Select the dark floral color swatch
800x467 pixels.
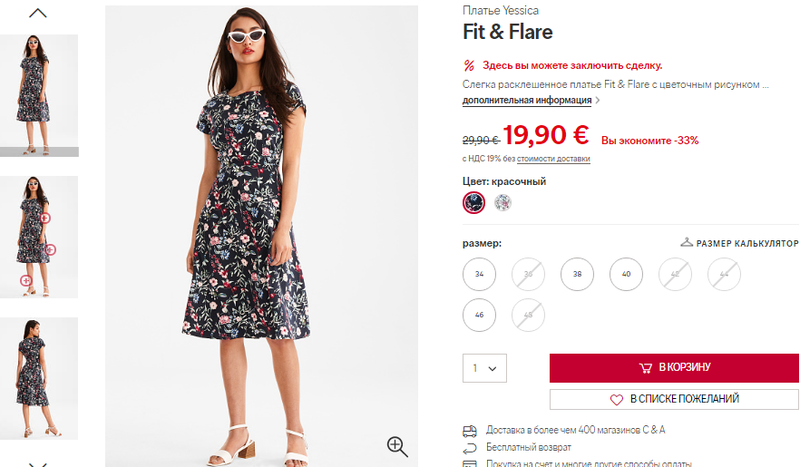tap(474, 203)
